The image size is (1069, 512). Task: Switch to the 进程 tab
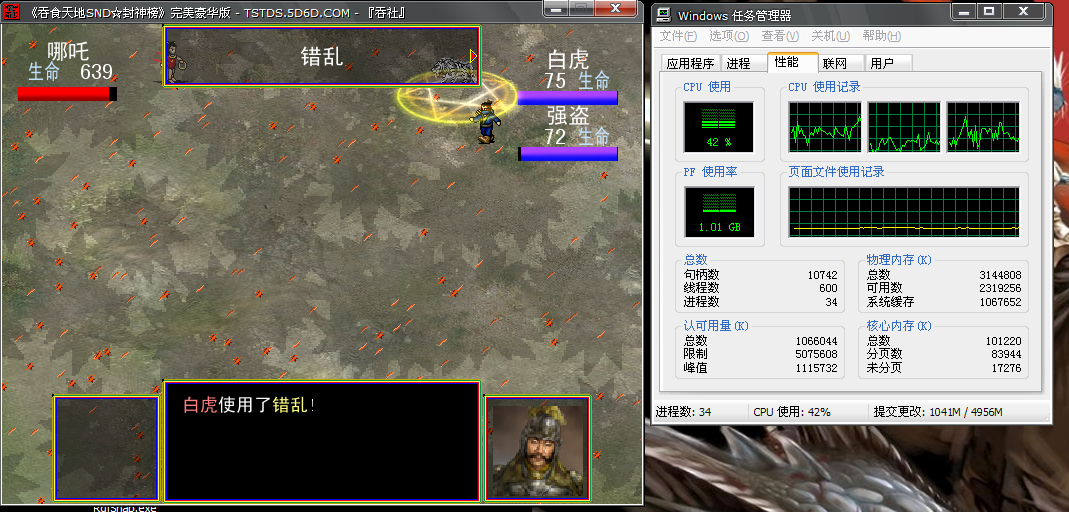click(743, 63)
